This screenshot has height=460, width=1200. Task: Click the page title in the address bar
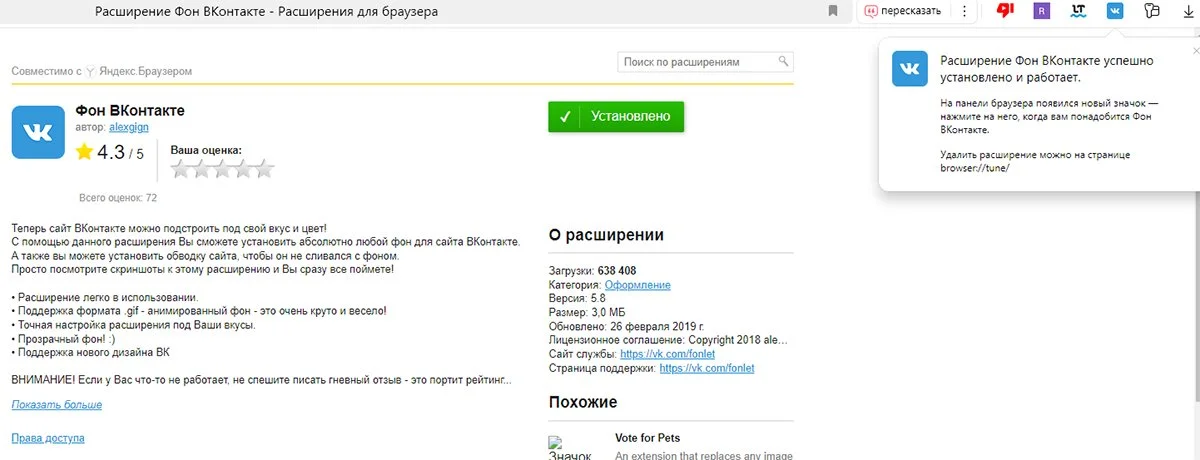coord(266,11)
